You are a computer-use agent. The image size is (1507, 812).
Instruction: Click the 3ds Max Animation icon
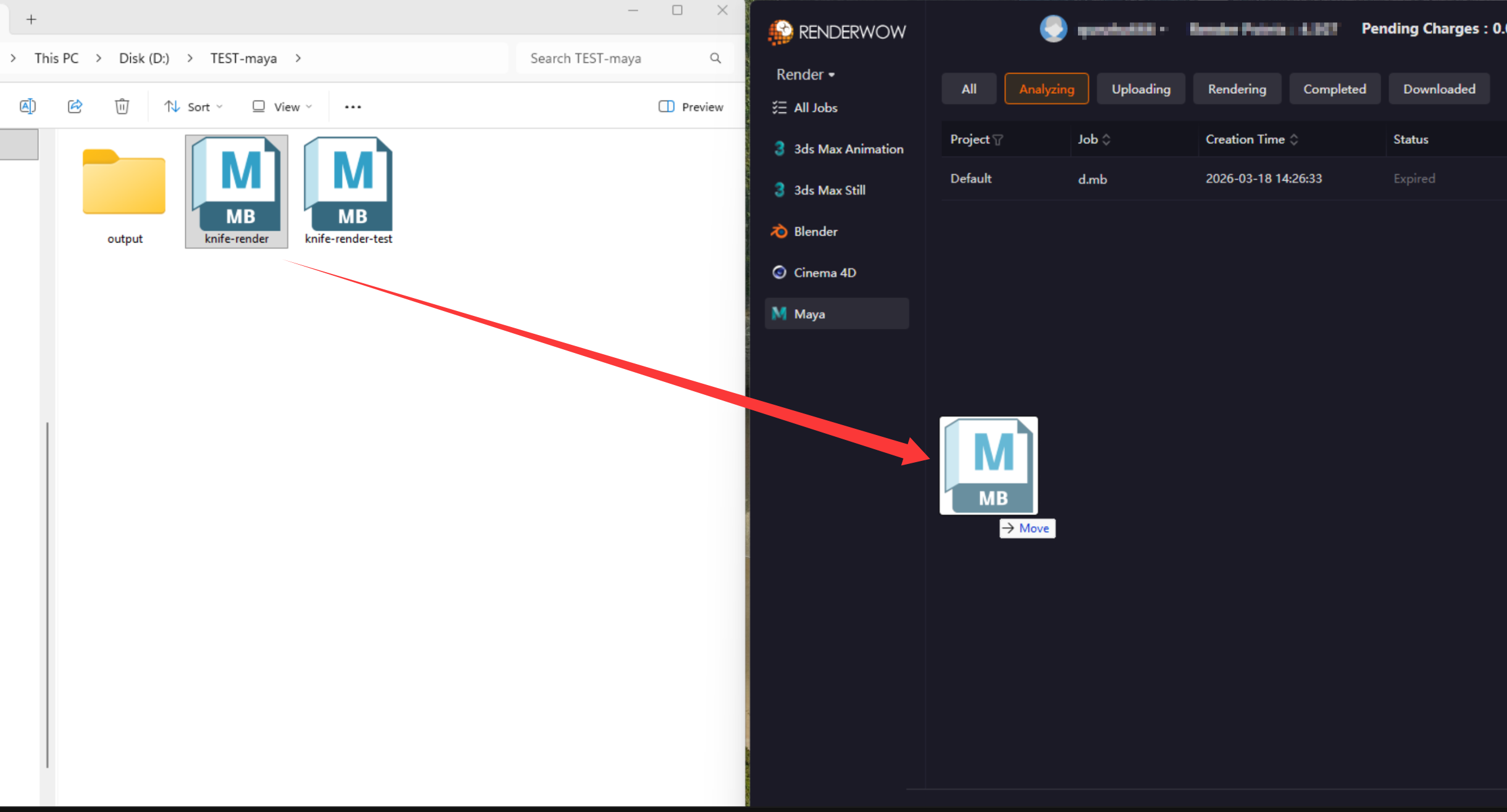[x=779, y=149]
